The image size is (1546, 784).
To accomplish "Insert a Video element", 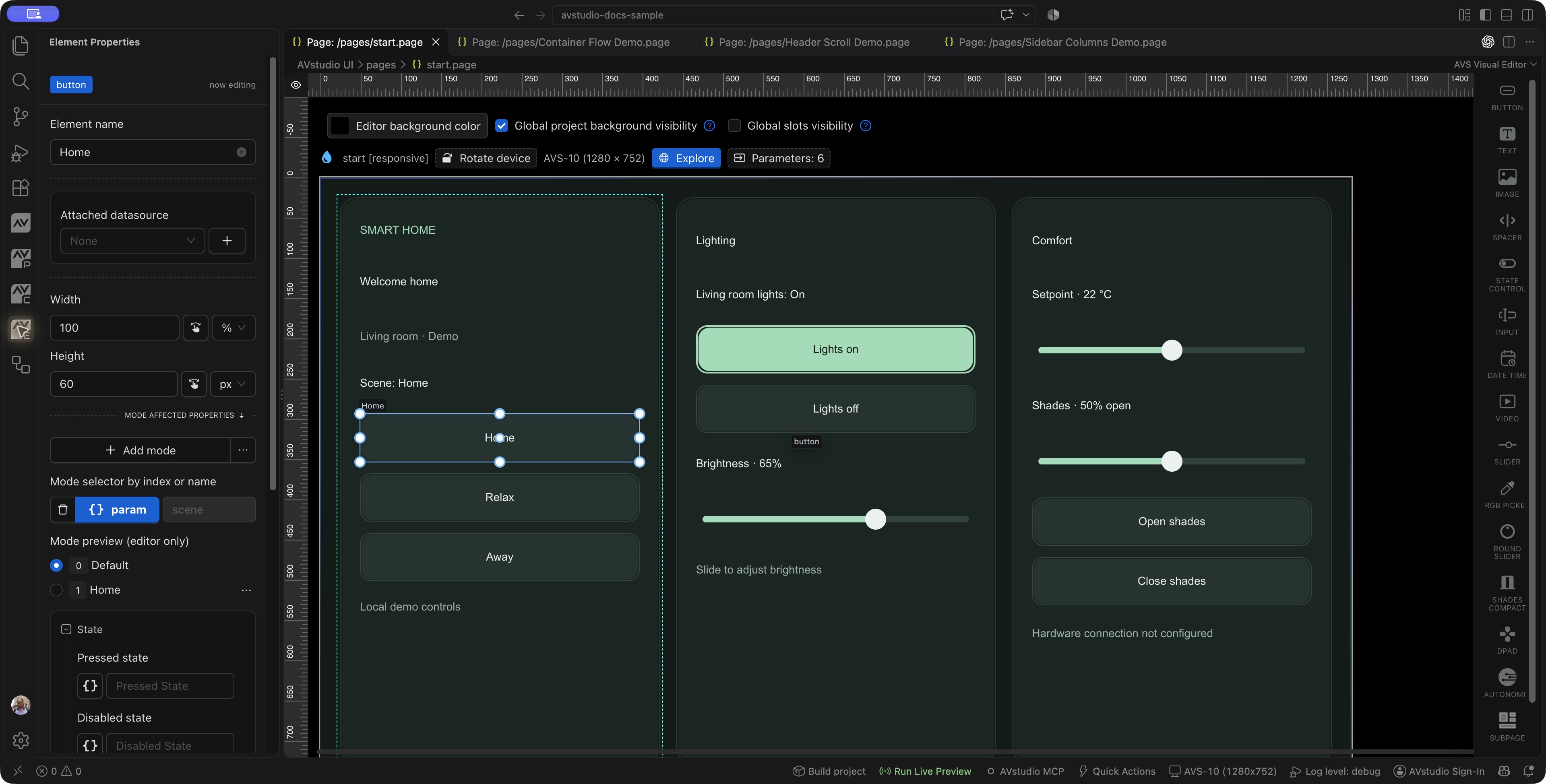I will (x=1507, y=409).
